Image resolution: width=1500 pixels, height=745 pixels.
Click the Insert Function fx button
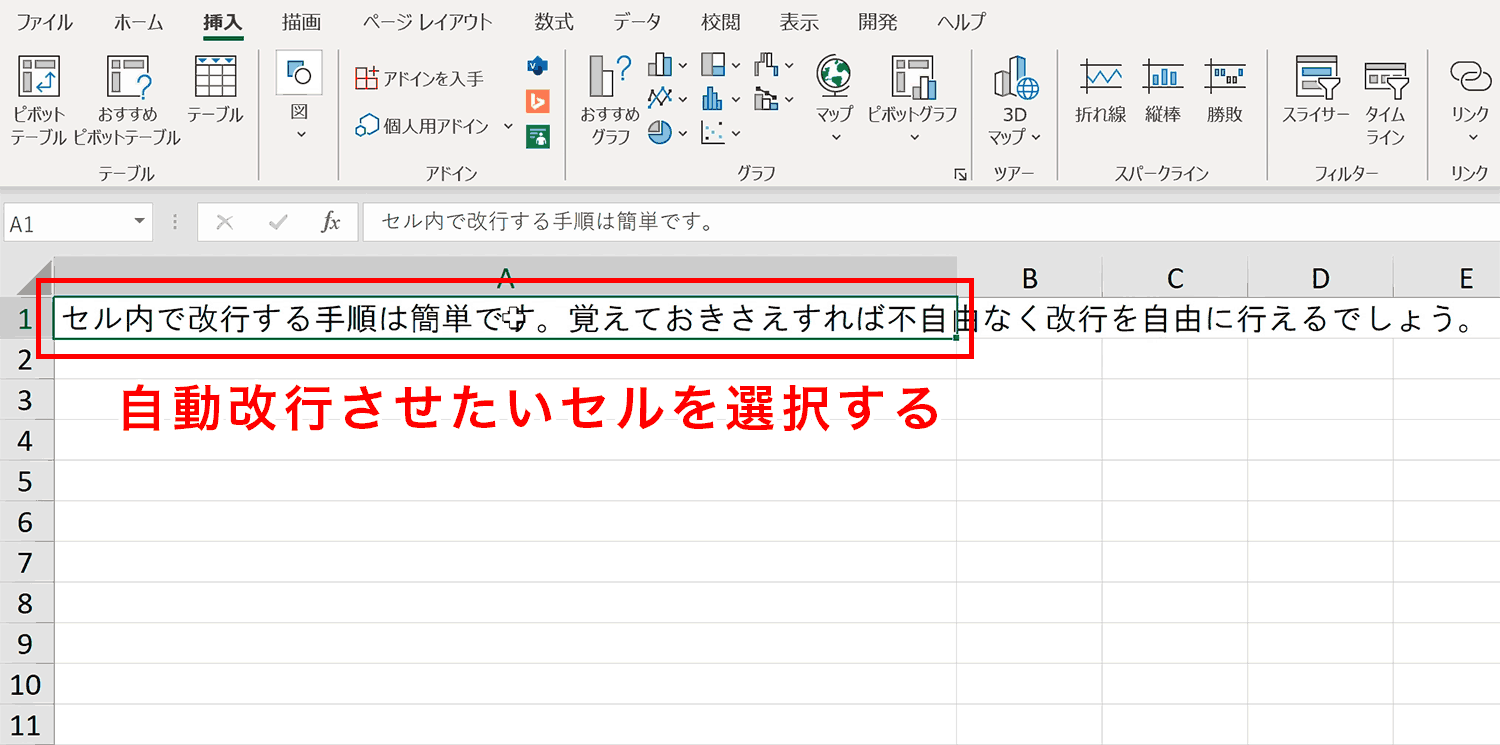point(331,223)
